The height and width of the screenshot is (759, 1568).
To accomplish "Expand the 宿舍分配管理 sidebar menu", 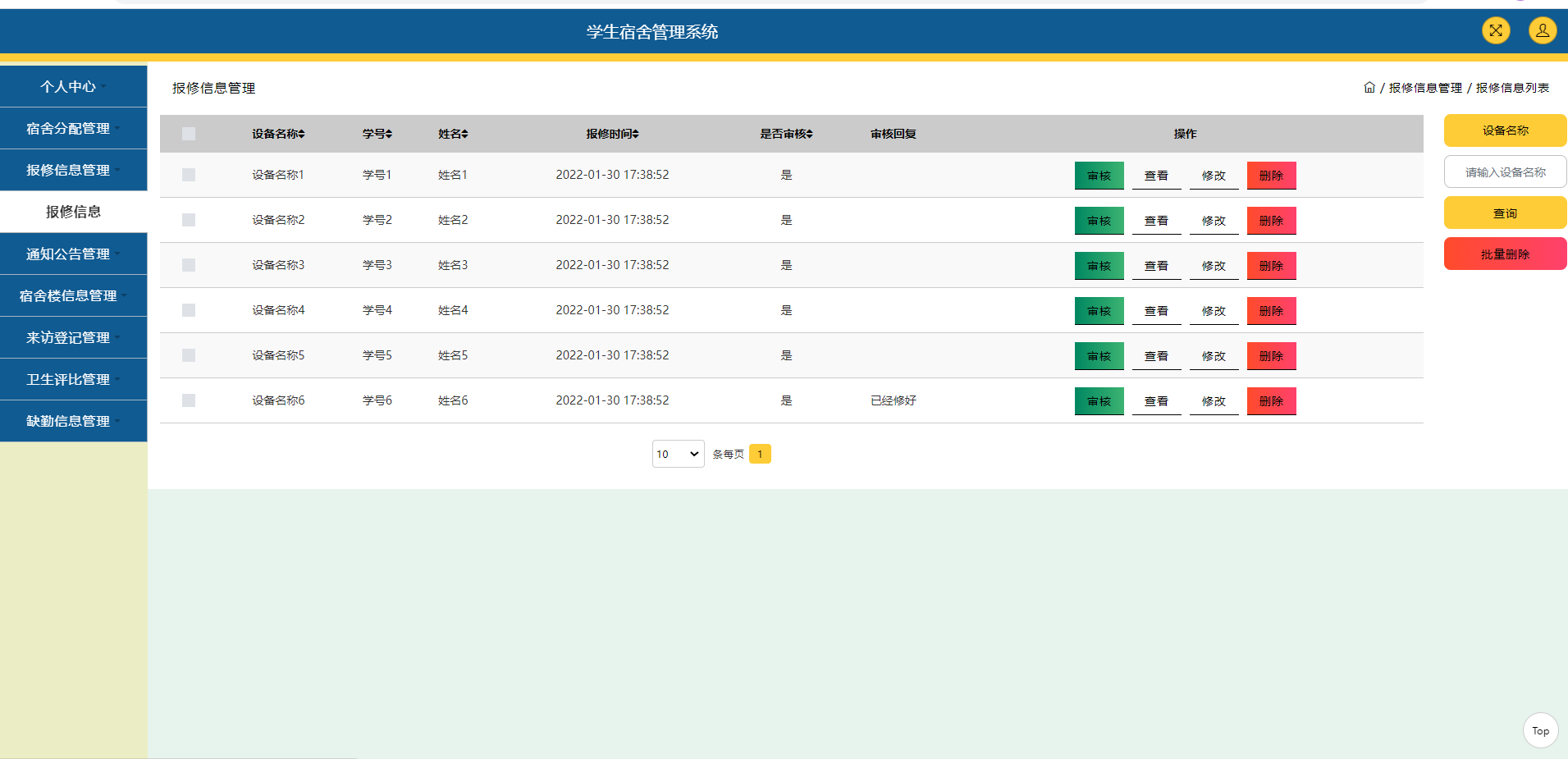I will 74,128.
